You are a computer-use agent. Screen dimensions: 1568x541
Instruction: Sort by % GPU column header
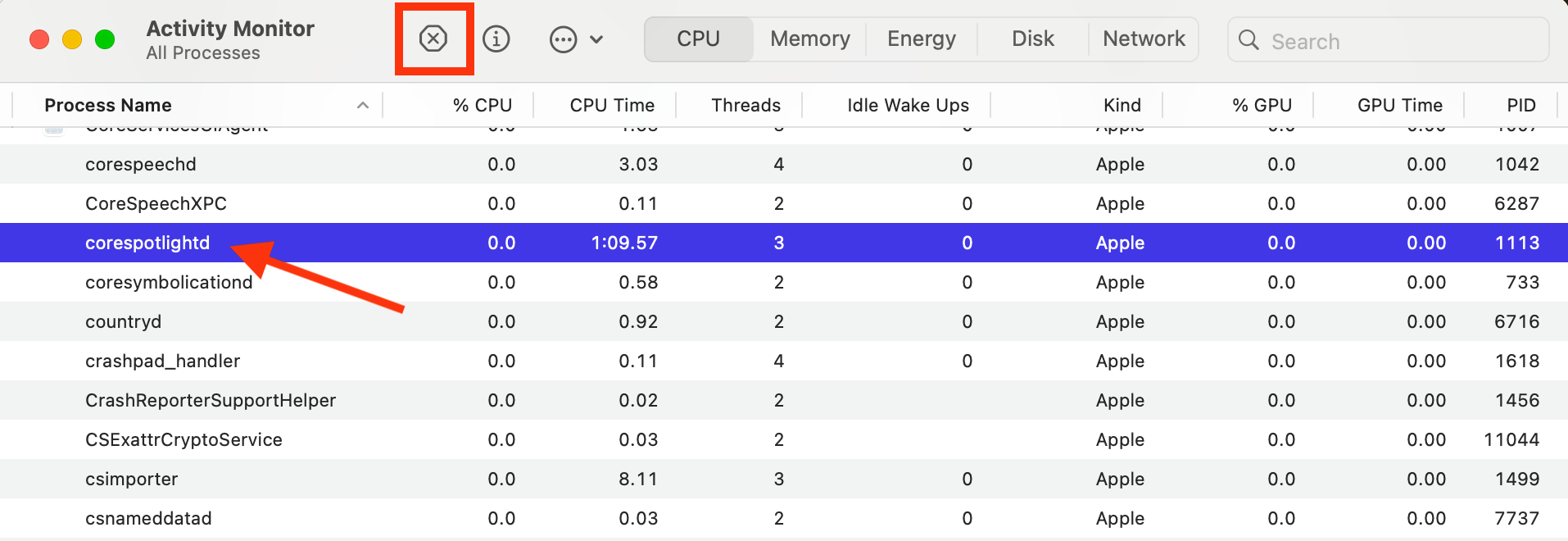coord(1262,105)
